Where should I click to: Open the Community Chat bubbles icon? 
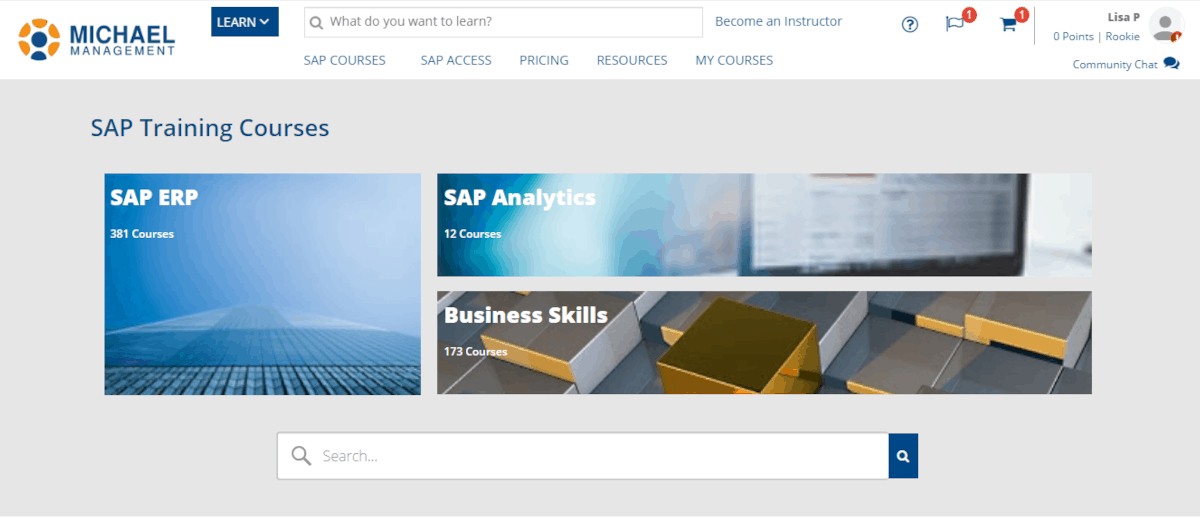[x=1172, y=64]
